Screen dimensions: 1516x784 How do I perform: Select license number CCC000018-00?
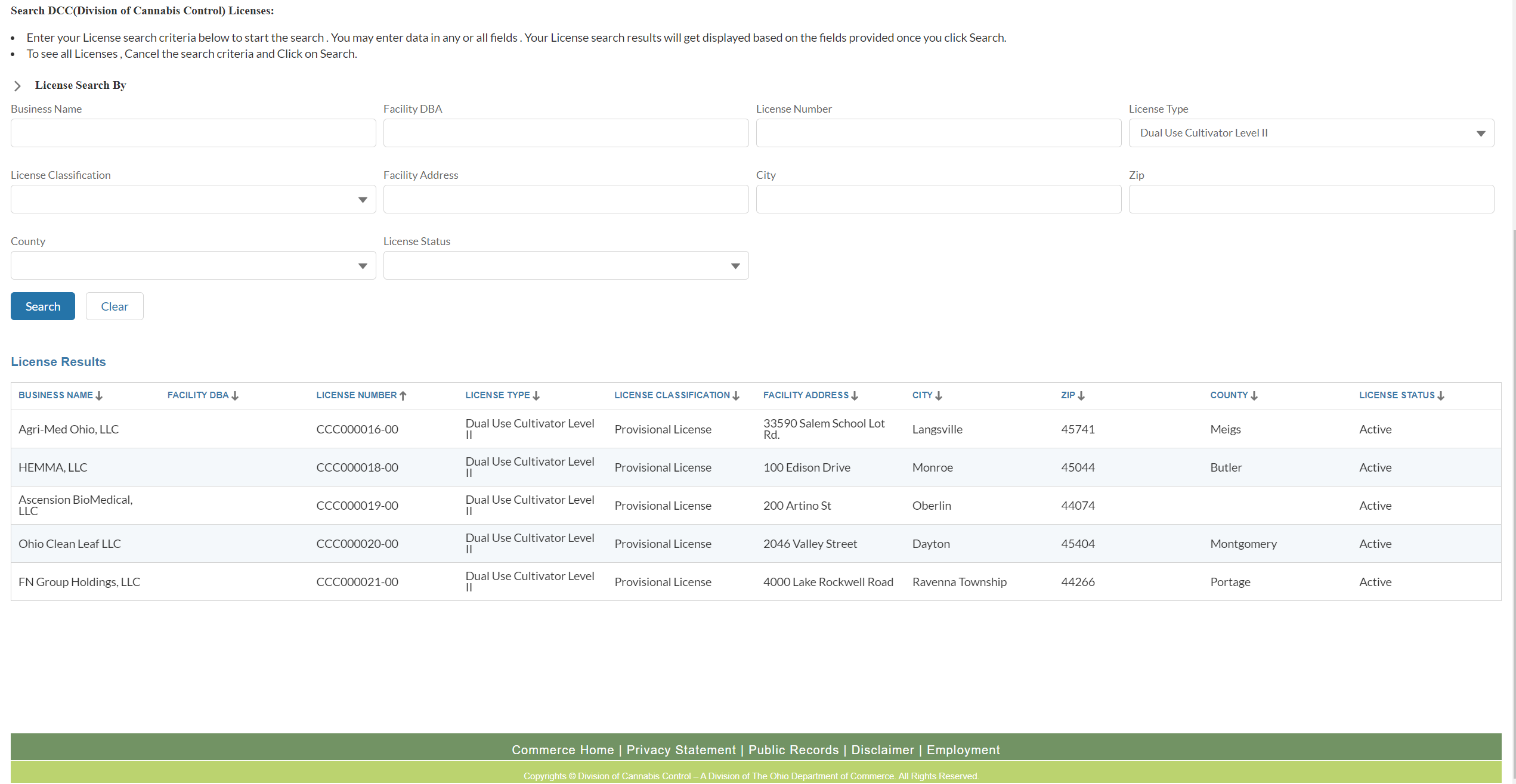point(357,467)
